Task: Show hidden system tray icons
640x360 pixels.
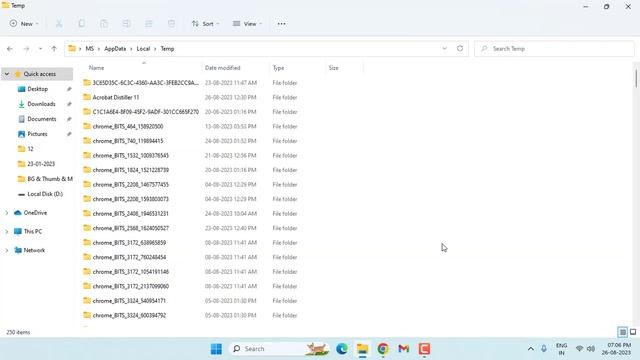Action: coord(531,349)
